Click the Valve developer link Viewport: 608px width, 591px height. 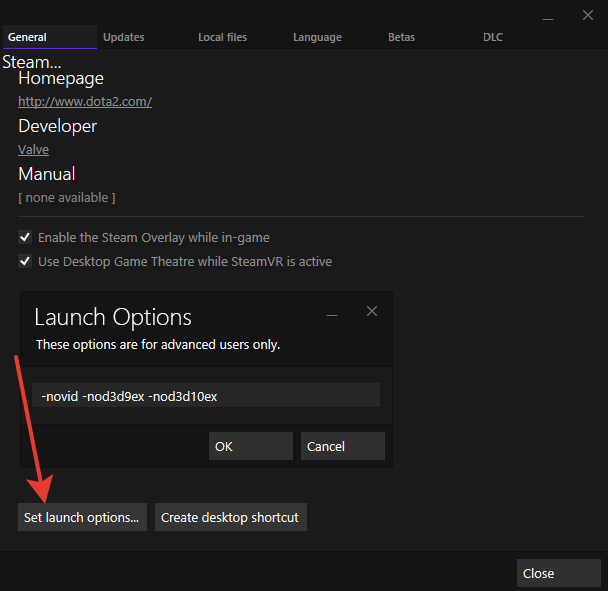click(x=33, y=149)
